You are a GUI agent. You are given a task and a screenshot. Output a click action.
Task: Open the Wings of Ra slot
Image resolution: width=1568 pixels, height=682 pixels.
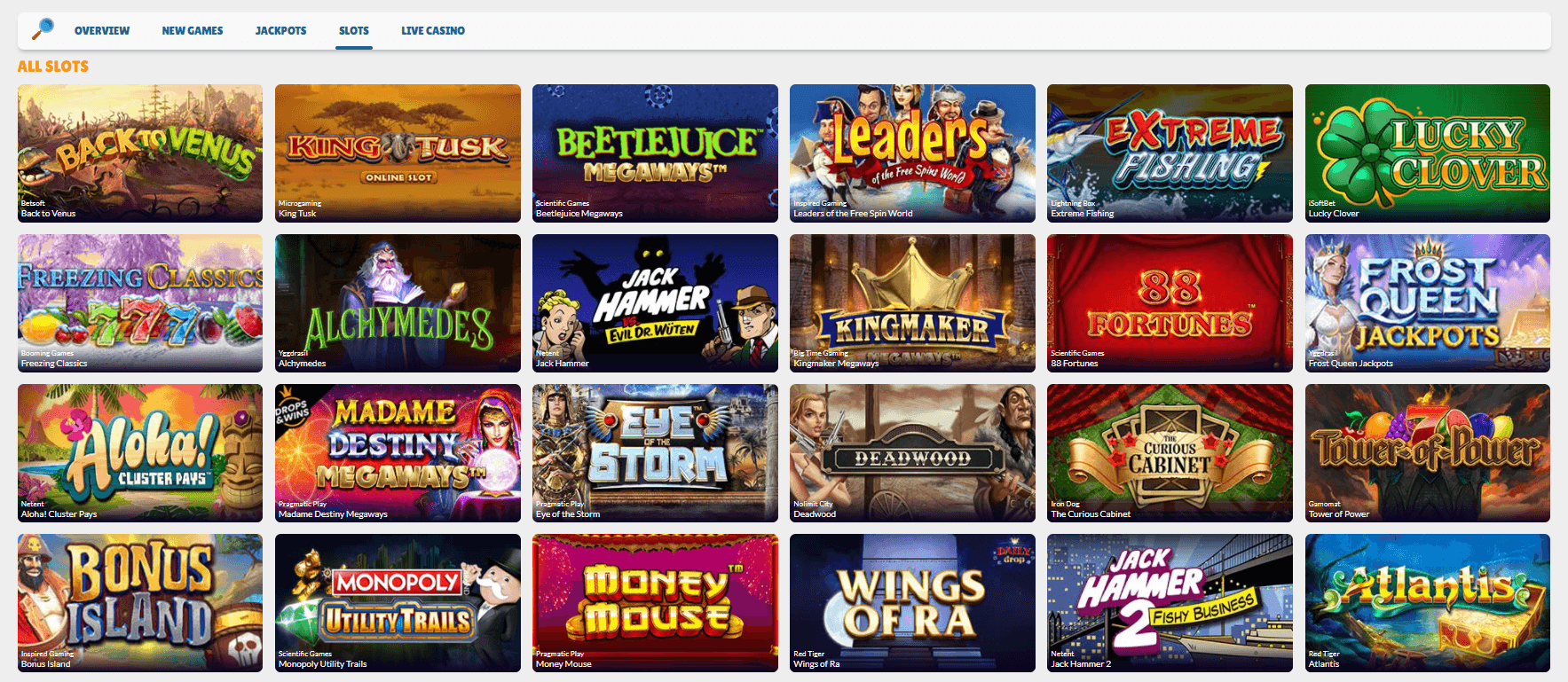[912, 603]
